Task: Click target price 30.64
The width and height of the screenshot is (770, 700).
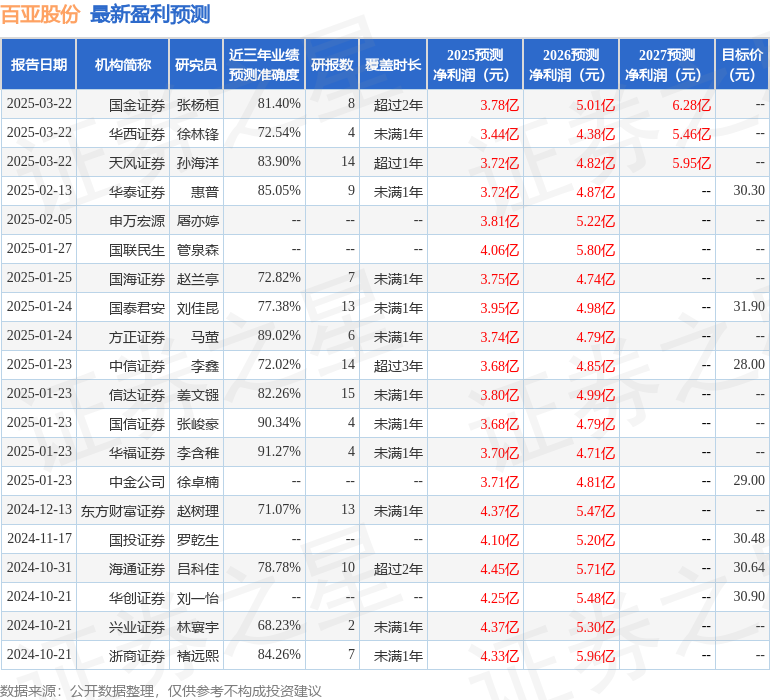Action: coord(749,567)
